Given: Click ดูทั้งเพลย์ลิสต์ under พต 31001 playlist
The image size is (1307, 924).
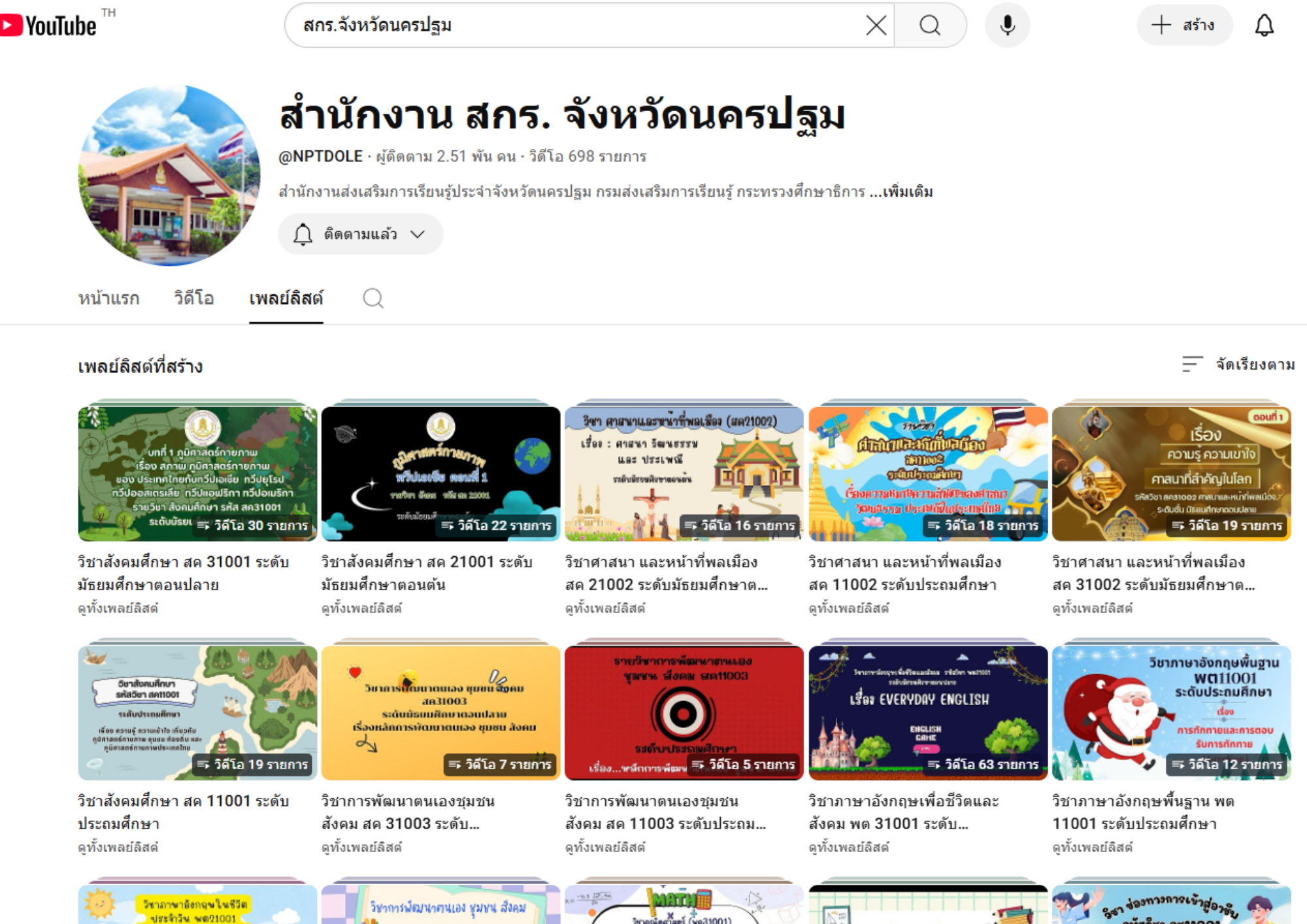Looking at the screenshot, I should pos(849,848).
